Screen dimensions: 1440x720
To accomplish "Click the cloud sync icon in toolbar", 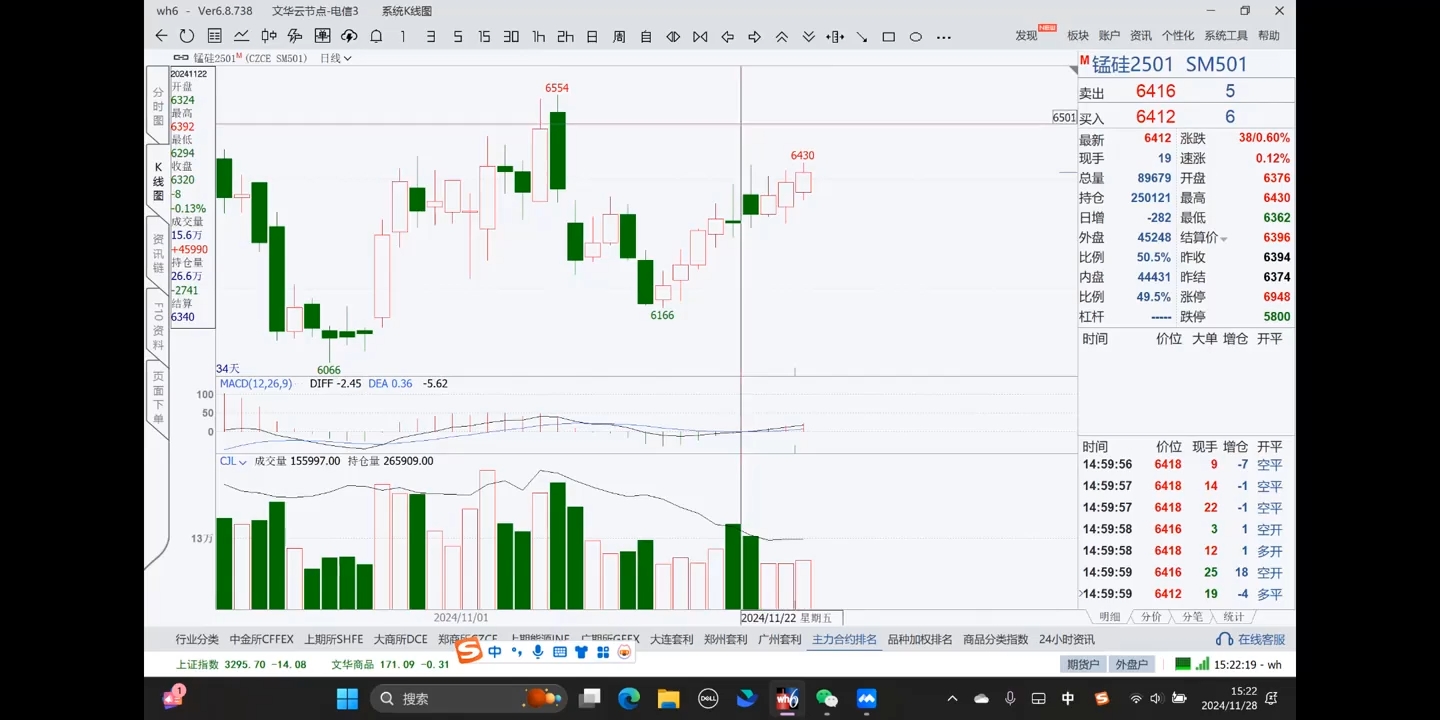I will tap(349, 36).
